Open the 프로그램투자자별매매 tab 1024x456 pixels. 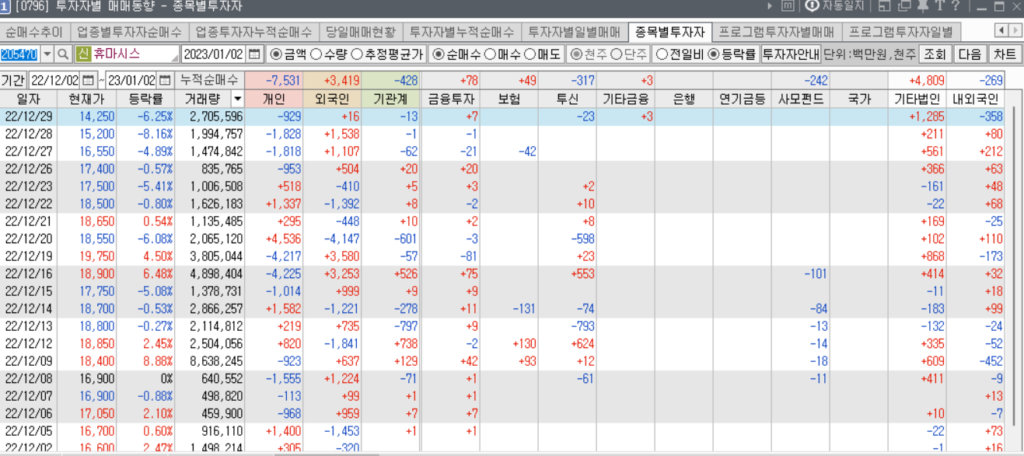pyautogui.click(x=779, y=31)
